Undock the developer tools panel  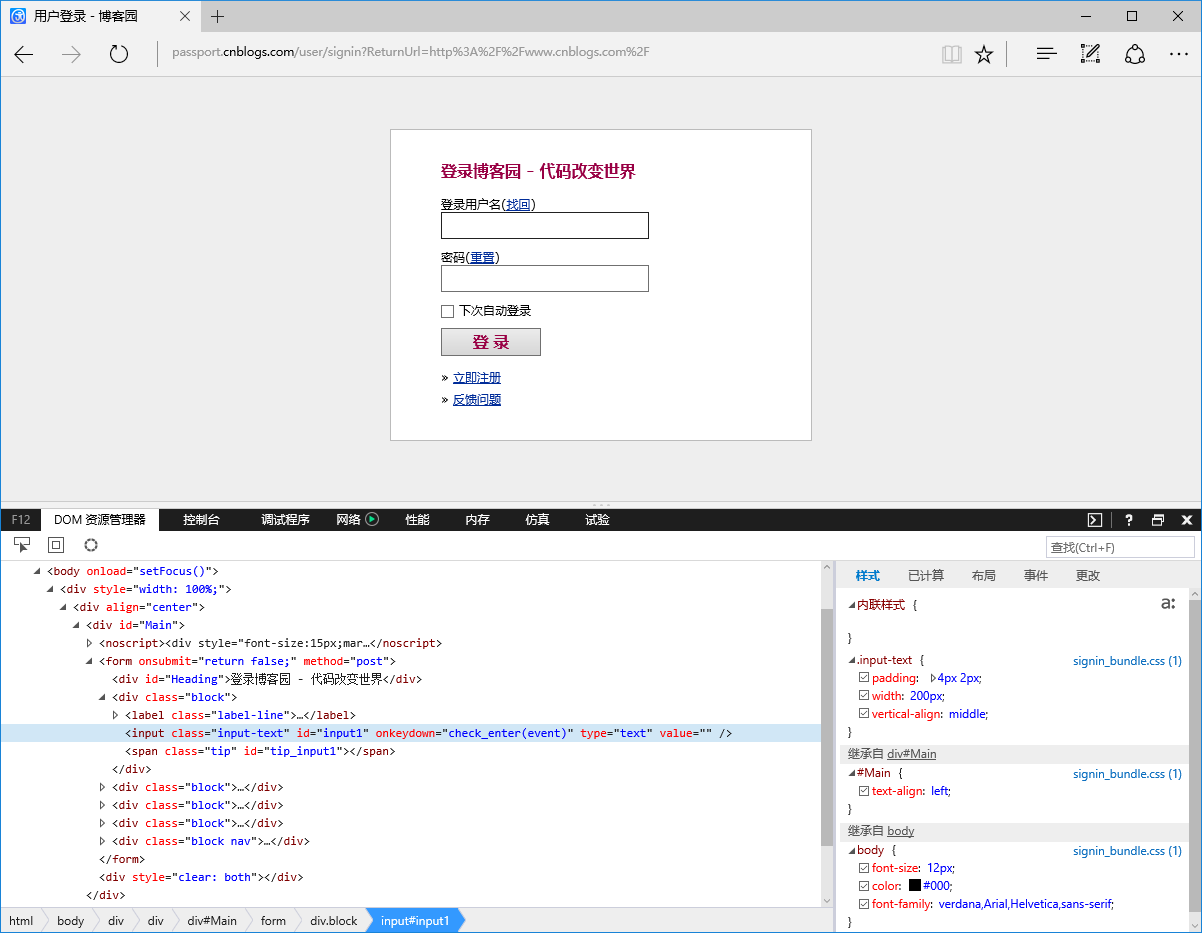click(x=1158, y=520)
